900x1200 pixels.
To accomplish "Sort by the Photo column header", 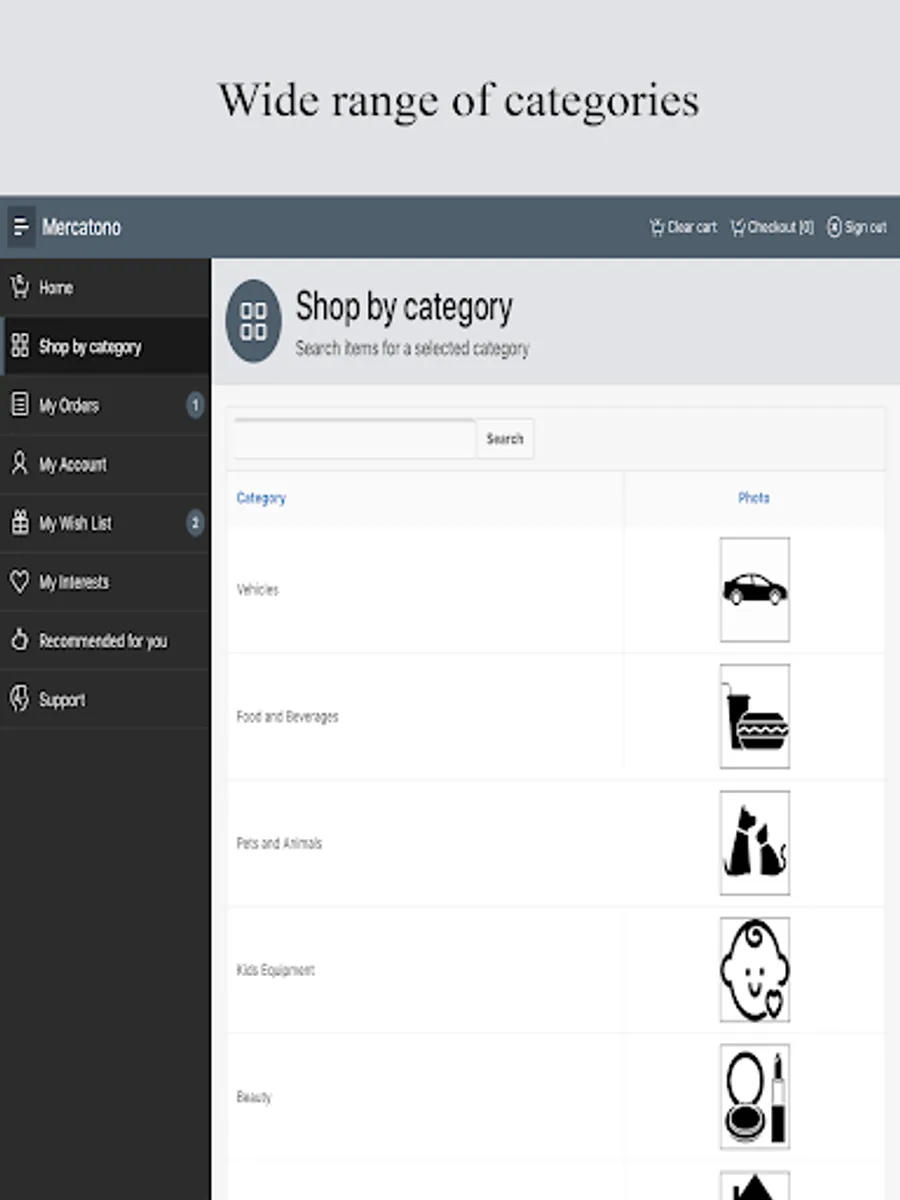I will (754, 498).
